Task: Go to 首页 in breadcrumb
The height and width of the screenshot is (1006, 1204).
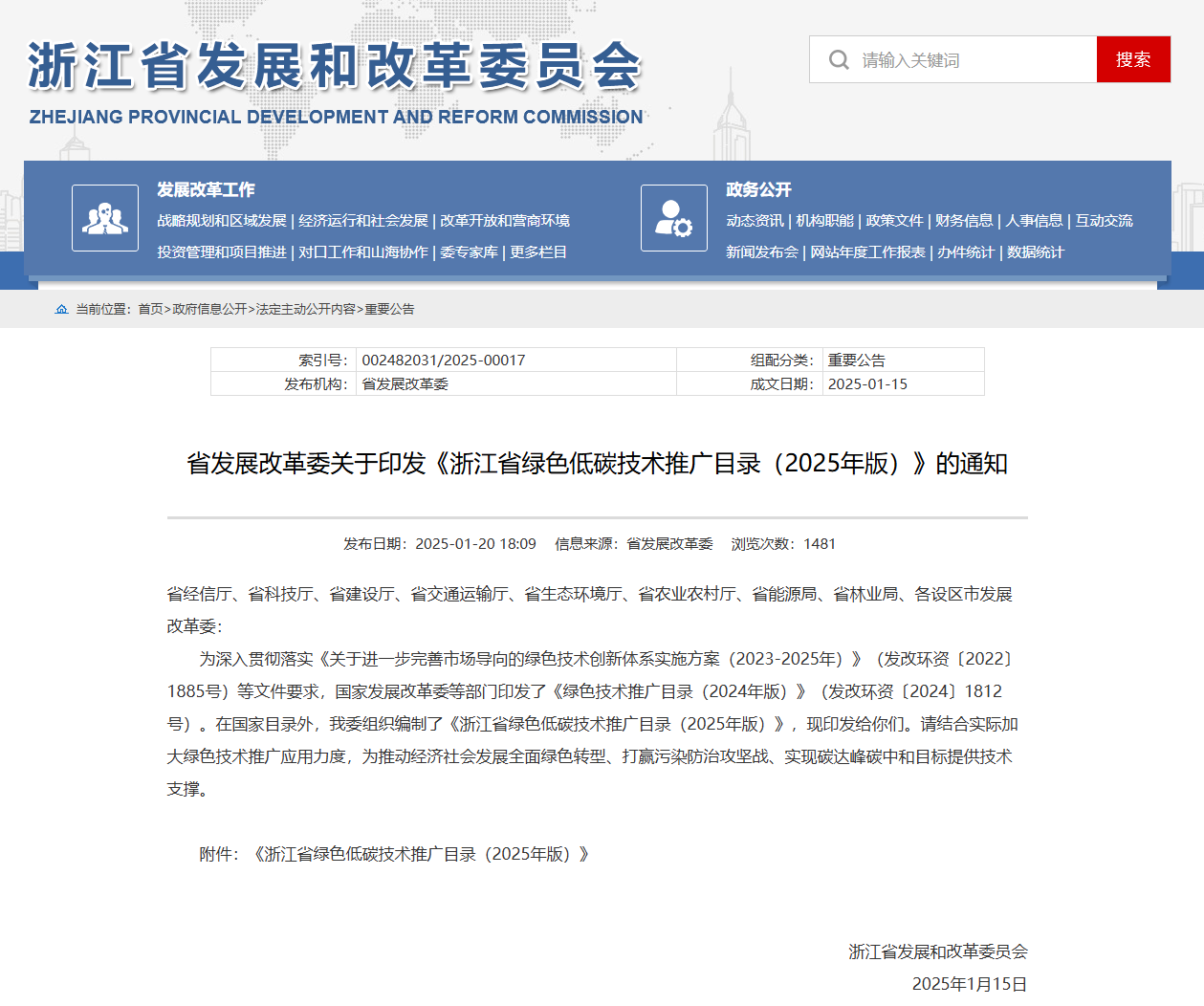Action: coord(150,309)
